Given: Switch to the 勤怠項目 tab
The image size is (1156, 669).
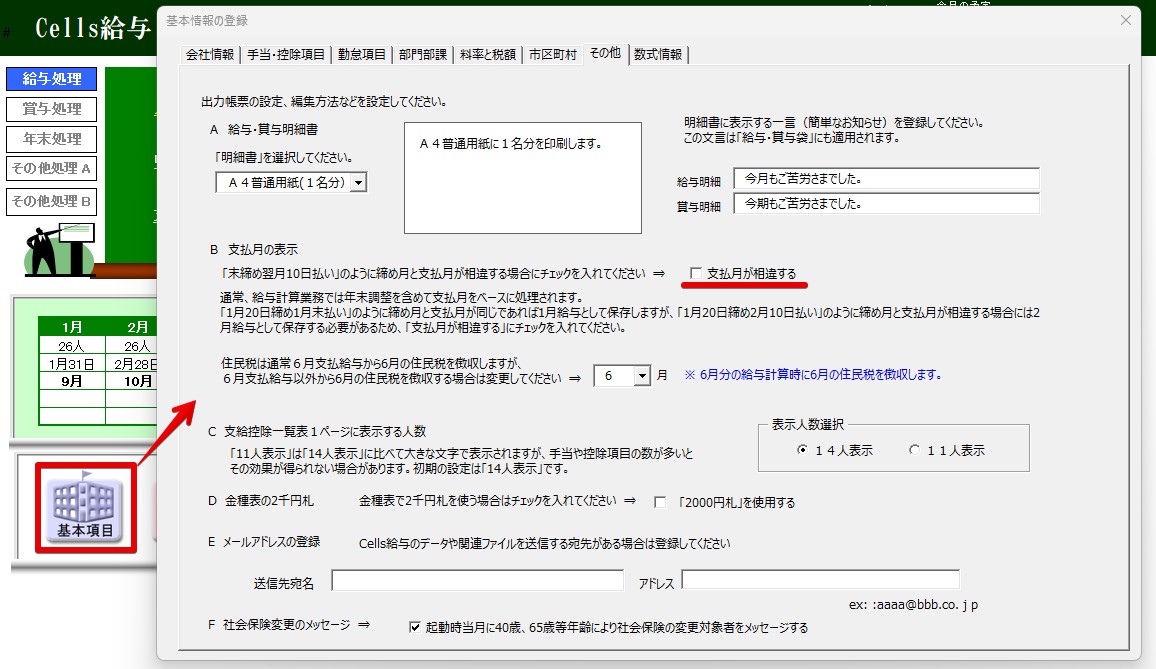Looking at the screenshot, I should click(x=361, y=55).
